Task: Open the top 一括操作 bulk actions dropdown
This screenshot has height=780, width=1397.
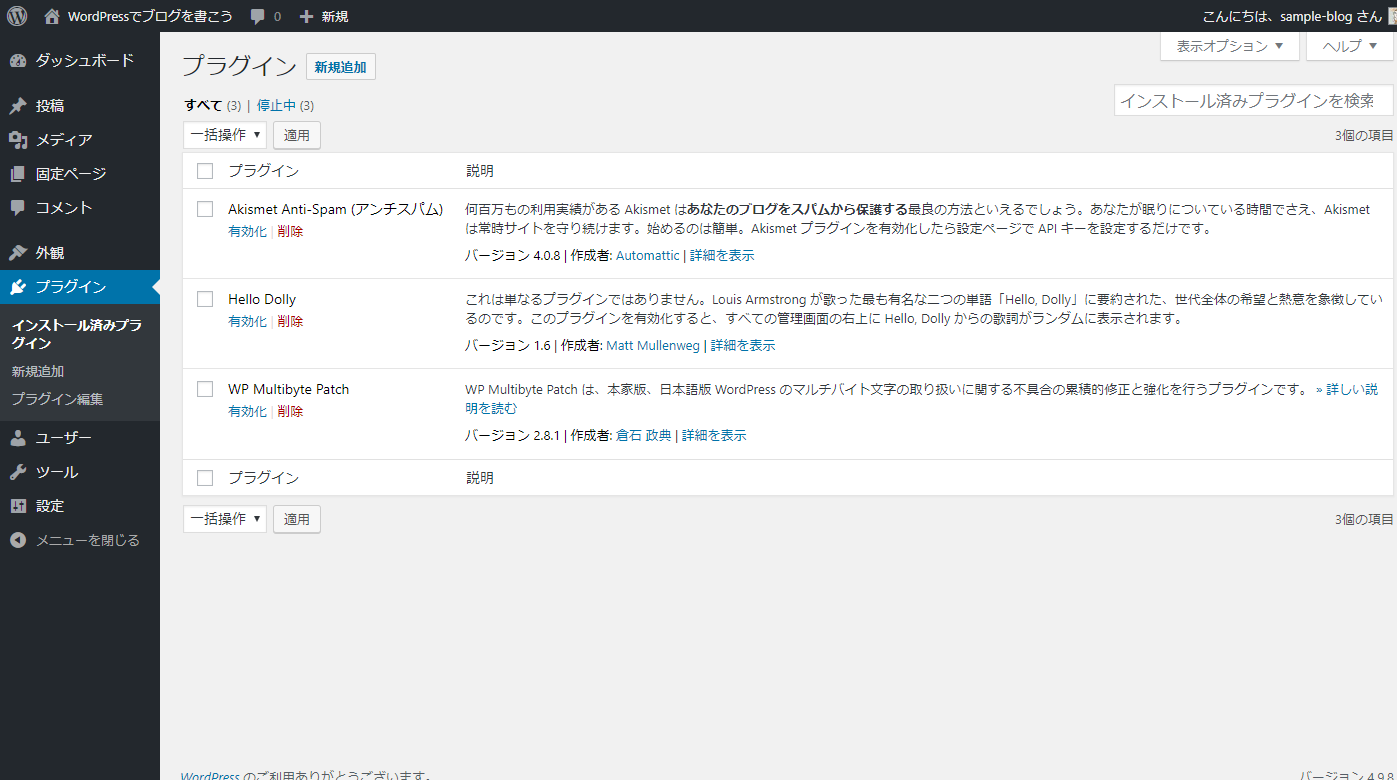Action: 225,135
